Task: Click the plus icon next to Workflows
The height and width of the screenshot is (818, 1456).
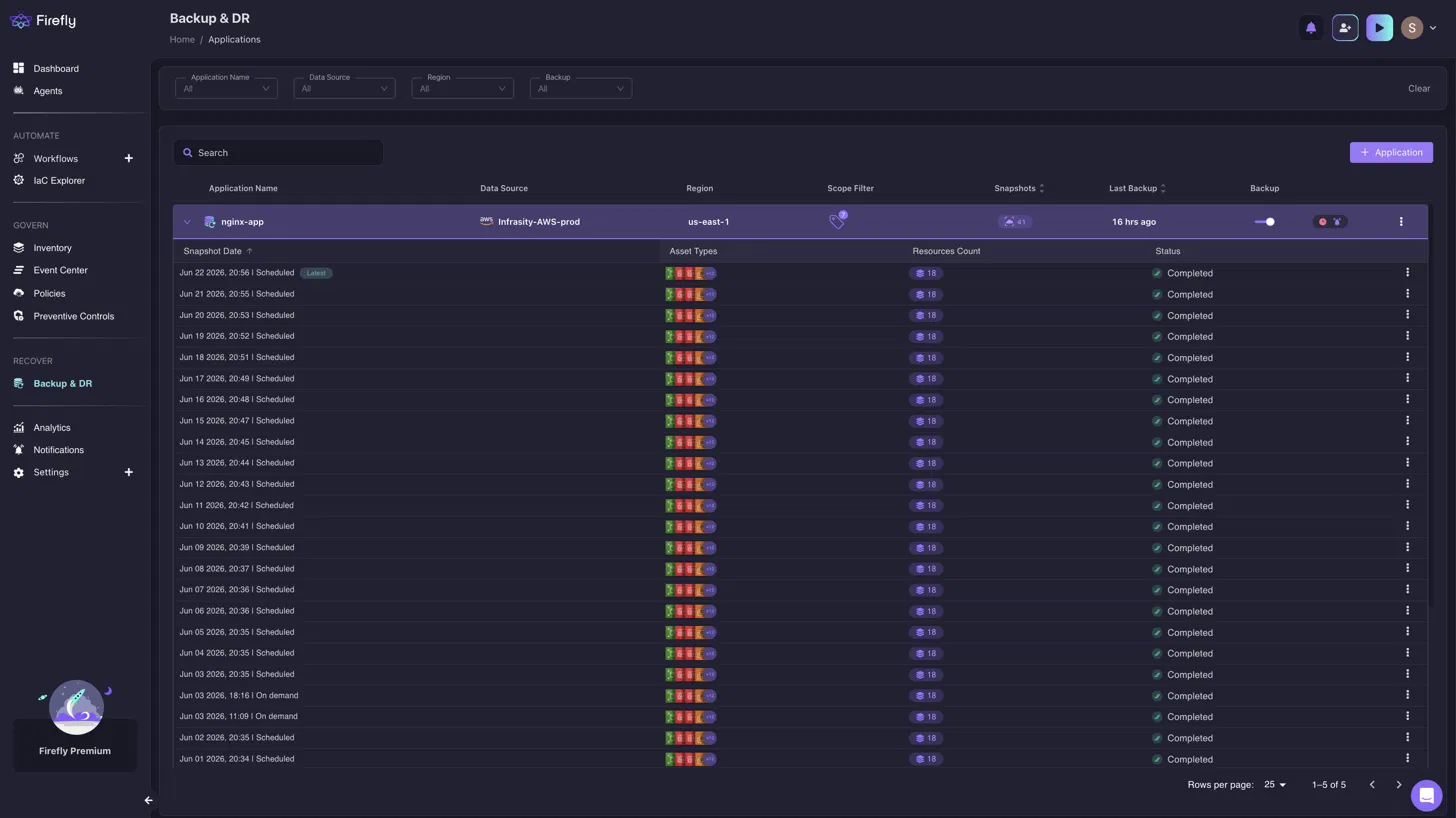Action: tap(128, 158)
